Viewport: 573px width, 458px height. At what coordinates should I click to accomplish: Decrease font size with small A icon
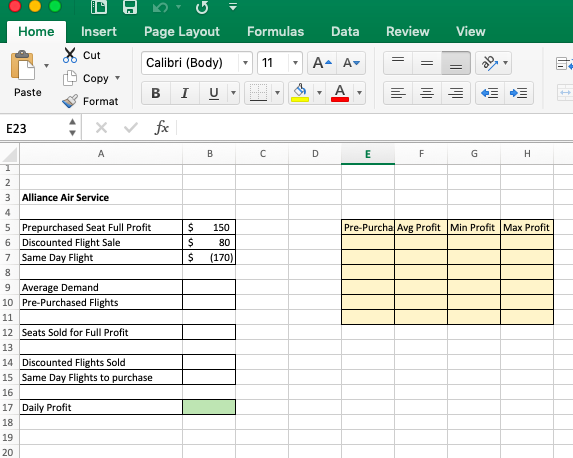click(351, 63)
